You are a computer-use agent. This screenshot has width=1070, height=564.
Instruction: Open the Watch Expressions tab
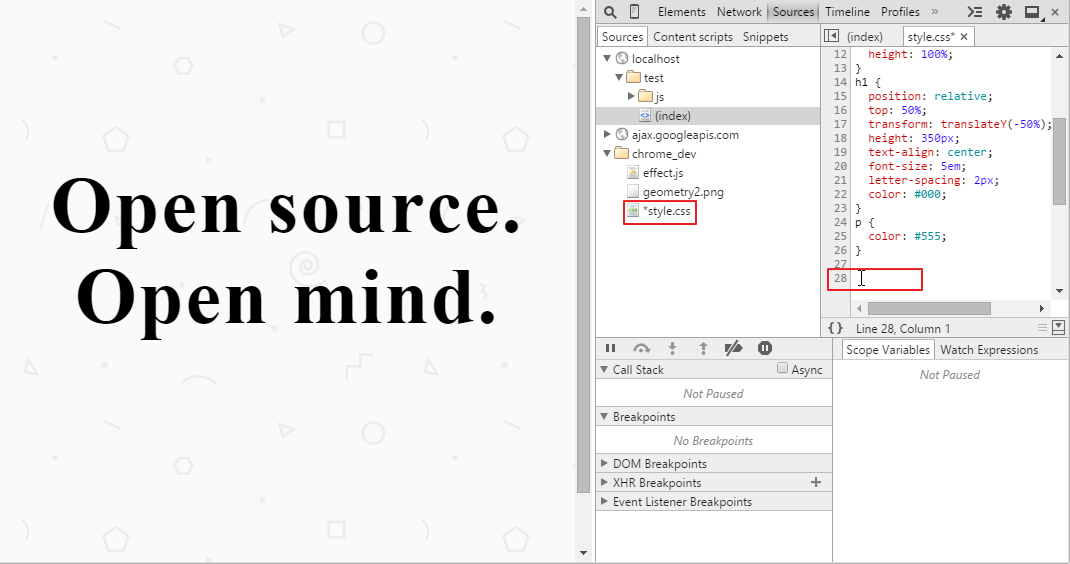(988, 350)
